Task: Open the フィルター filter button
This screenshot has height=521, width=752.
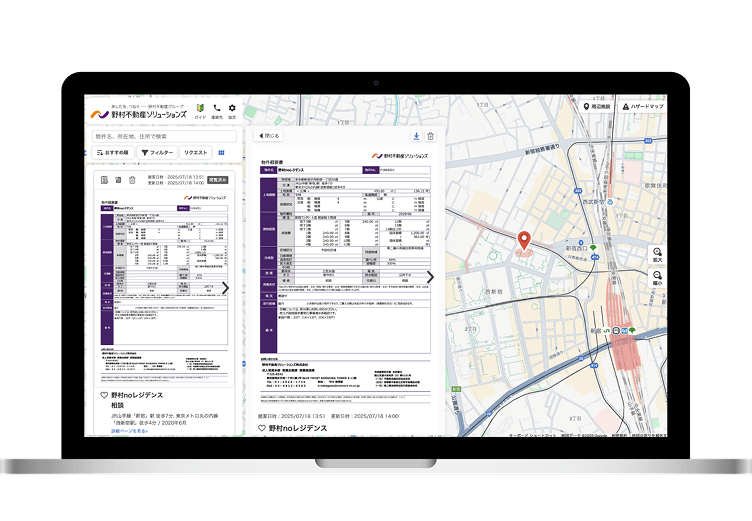Action: point(157,153)
